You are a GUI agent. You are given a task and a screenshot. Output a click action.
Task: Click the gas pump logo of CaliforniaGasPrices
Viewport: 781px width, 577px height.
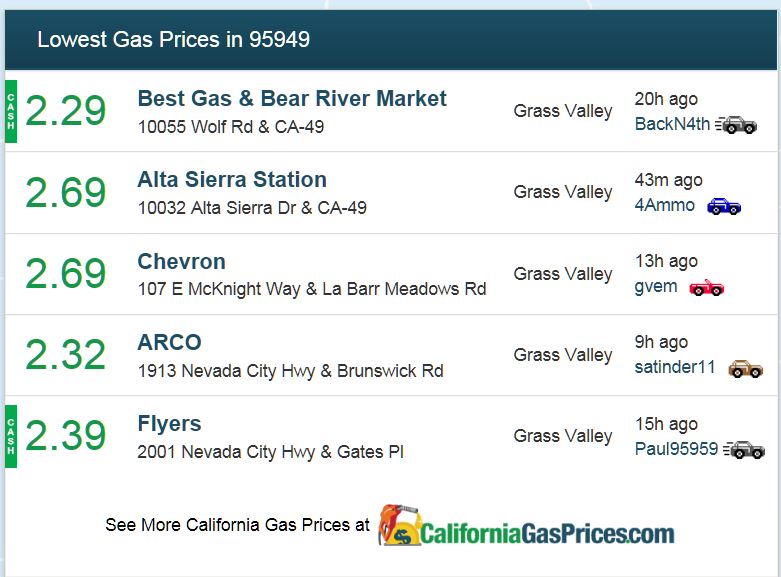tap(399, 525)
